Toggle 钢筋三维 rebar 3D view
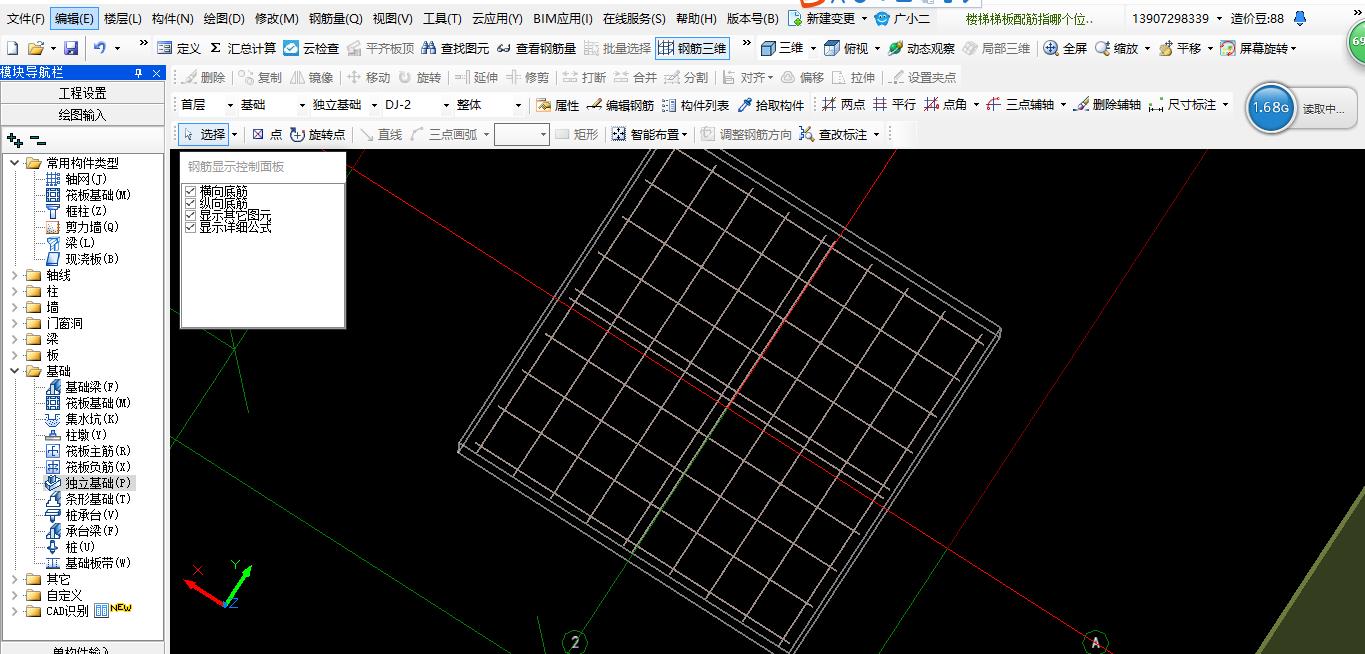This screenshot has height=654, width=1365. [693, 48]
